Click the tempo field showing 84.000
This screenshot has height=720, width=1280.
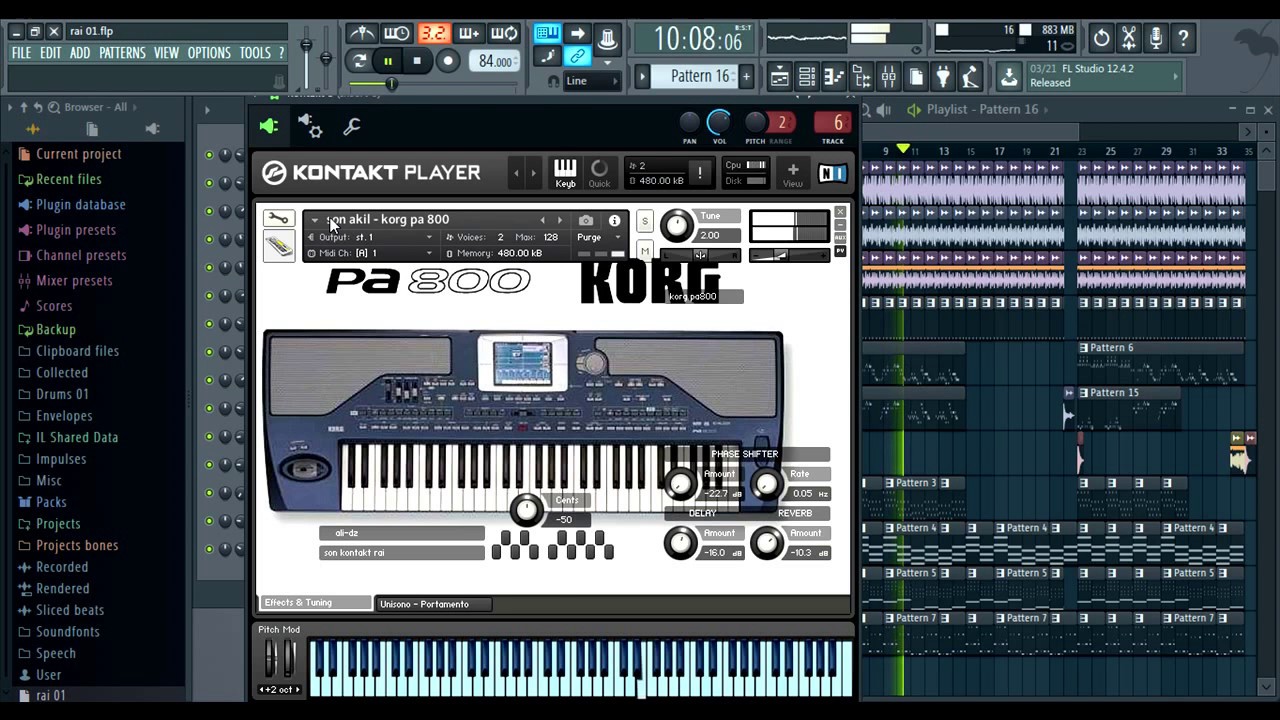coord(495,61)
